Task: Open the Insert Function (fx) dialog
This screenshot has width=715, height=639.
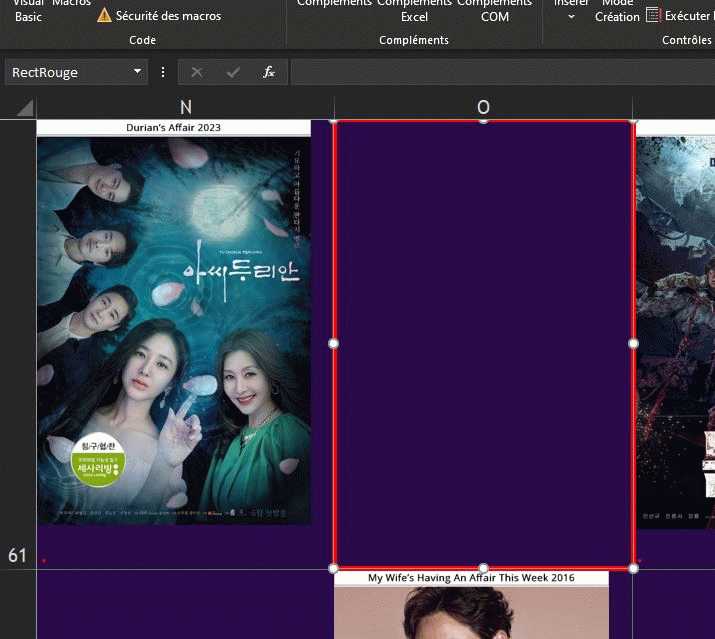Action: [268, 73]
